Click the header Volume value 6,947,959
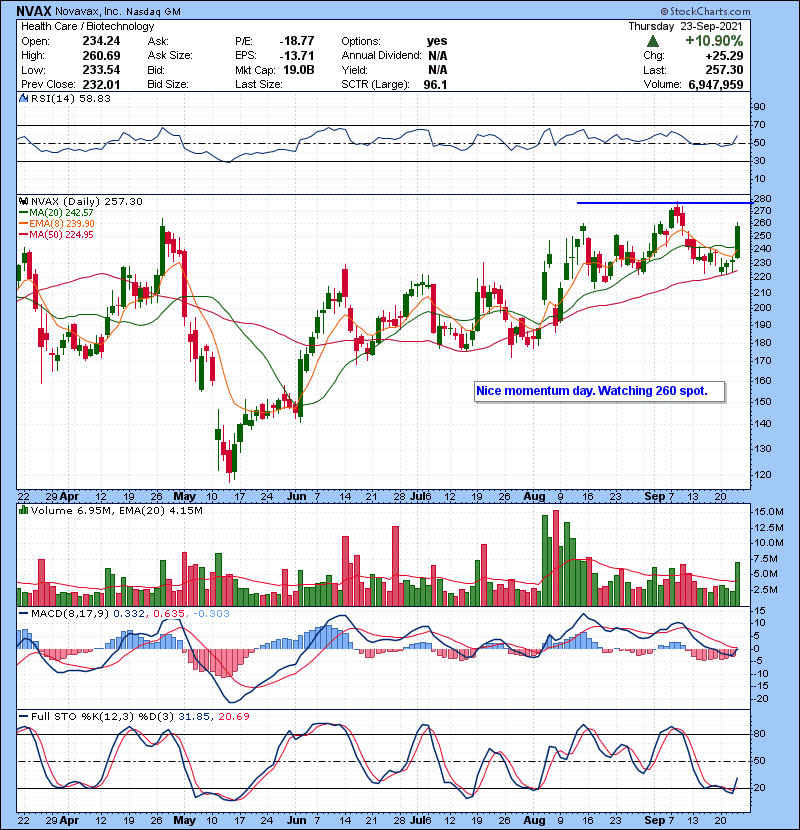This screenshot has height=830, width=800. tap(716, 84)
